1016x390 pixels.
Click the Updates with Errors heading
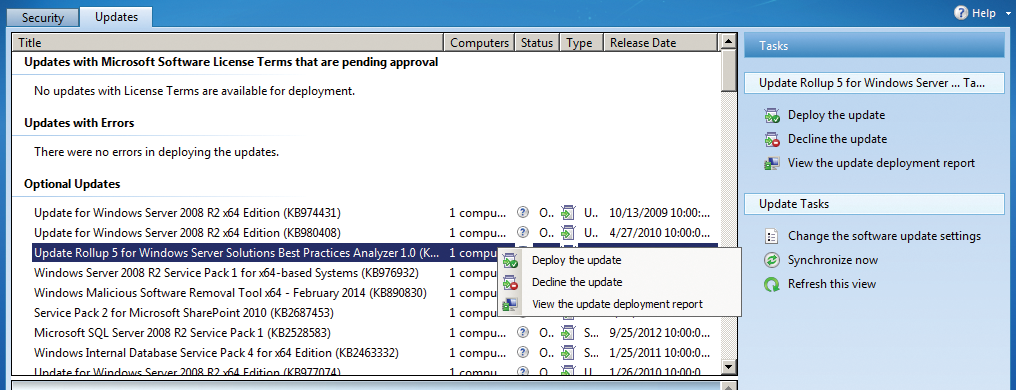(79, 123)
